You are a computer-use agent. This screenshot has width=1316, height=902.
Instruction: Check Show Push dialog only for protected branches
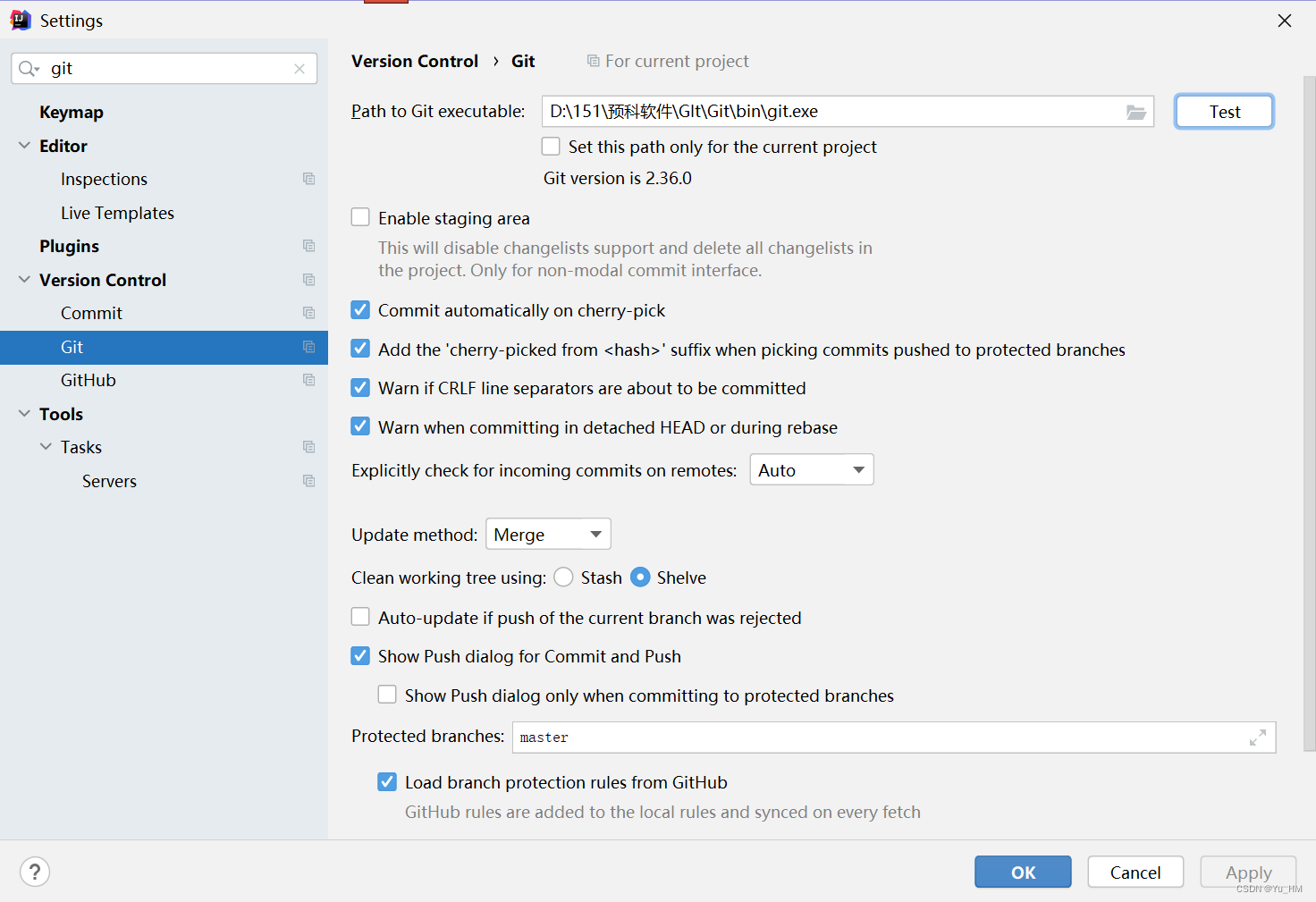(x=387, y=695)
